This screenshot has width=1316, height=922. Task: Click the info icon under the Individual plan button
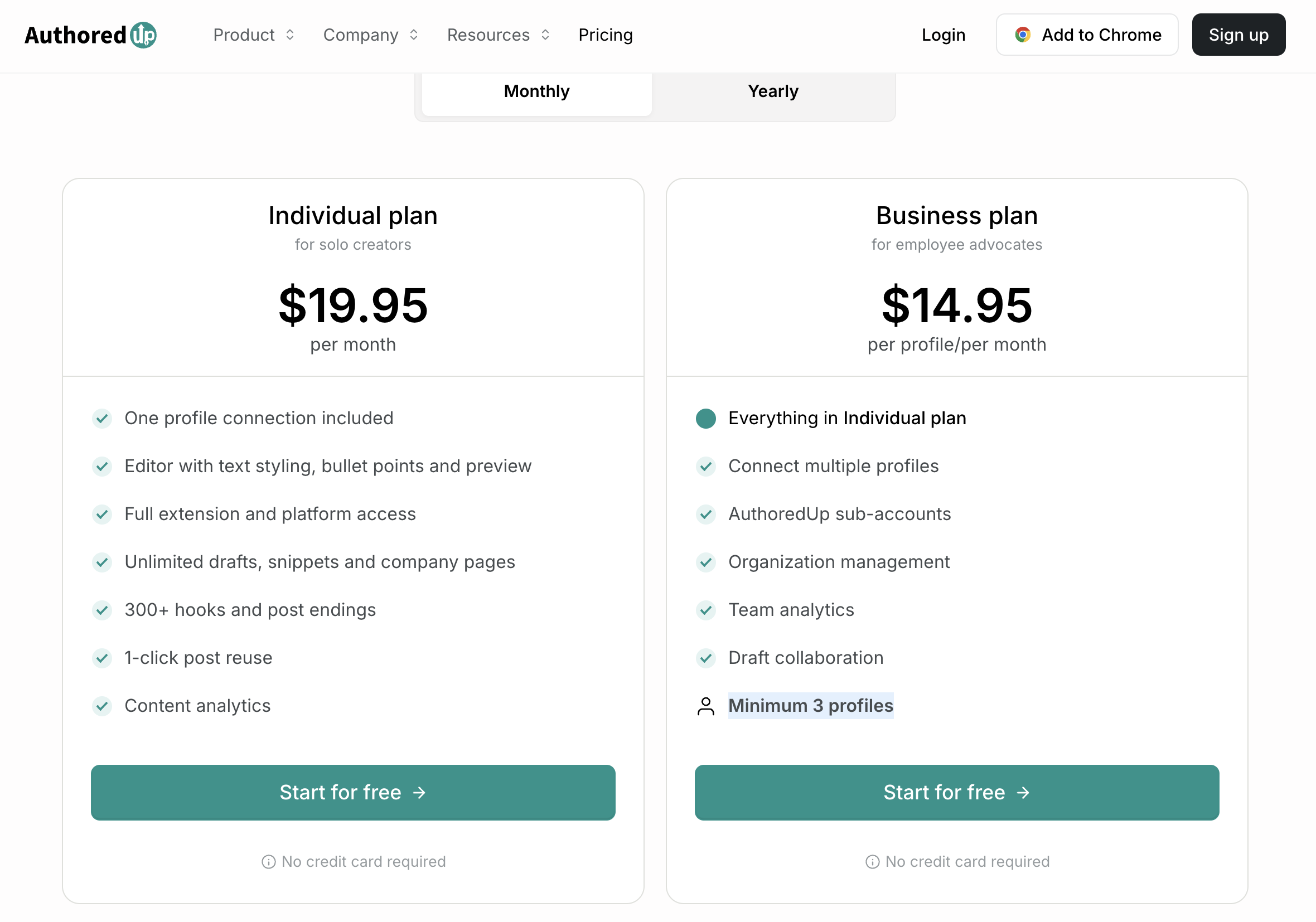point(268,862)
